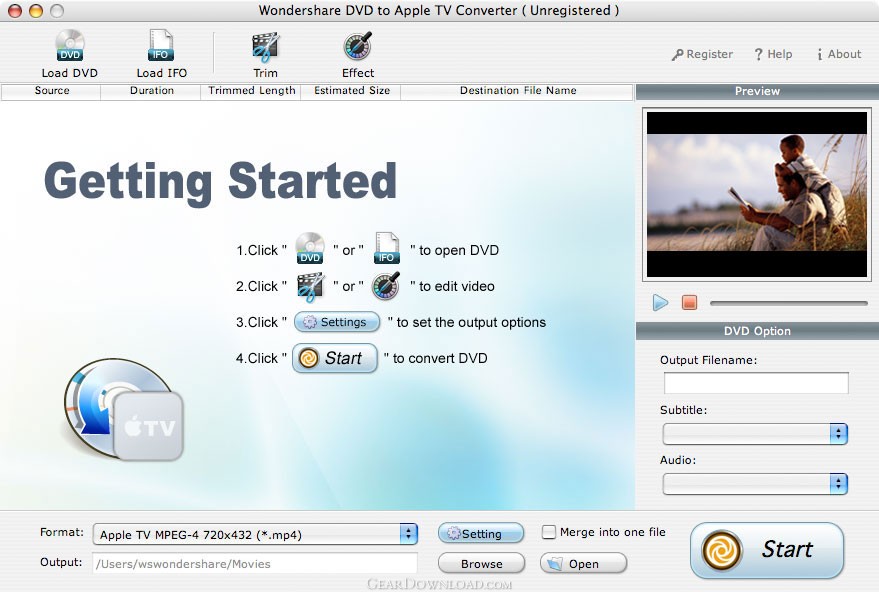Open the Format dropdown list
879x592 pixels.
tap(255, 534)
